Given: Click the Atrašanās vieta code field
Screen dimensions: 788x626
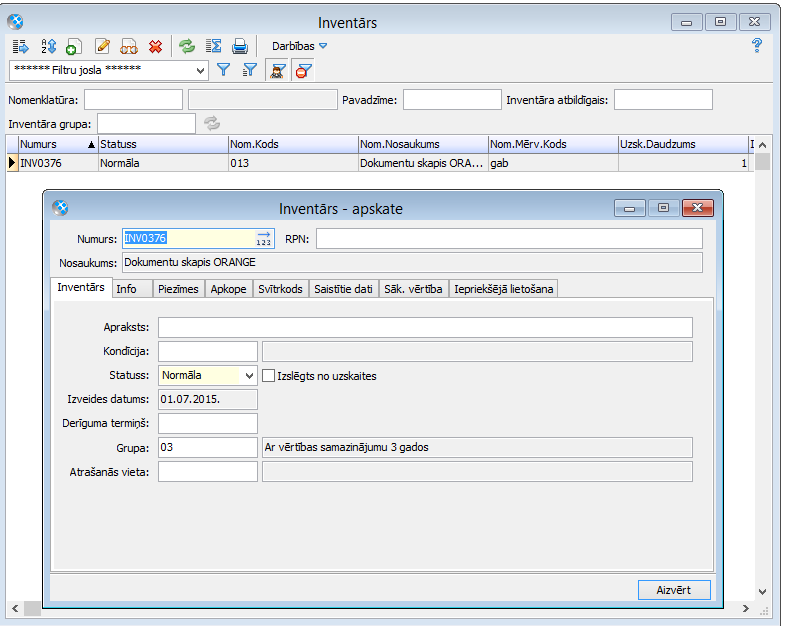Looking at the screenshot, I should (208, 472).
